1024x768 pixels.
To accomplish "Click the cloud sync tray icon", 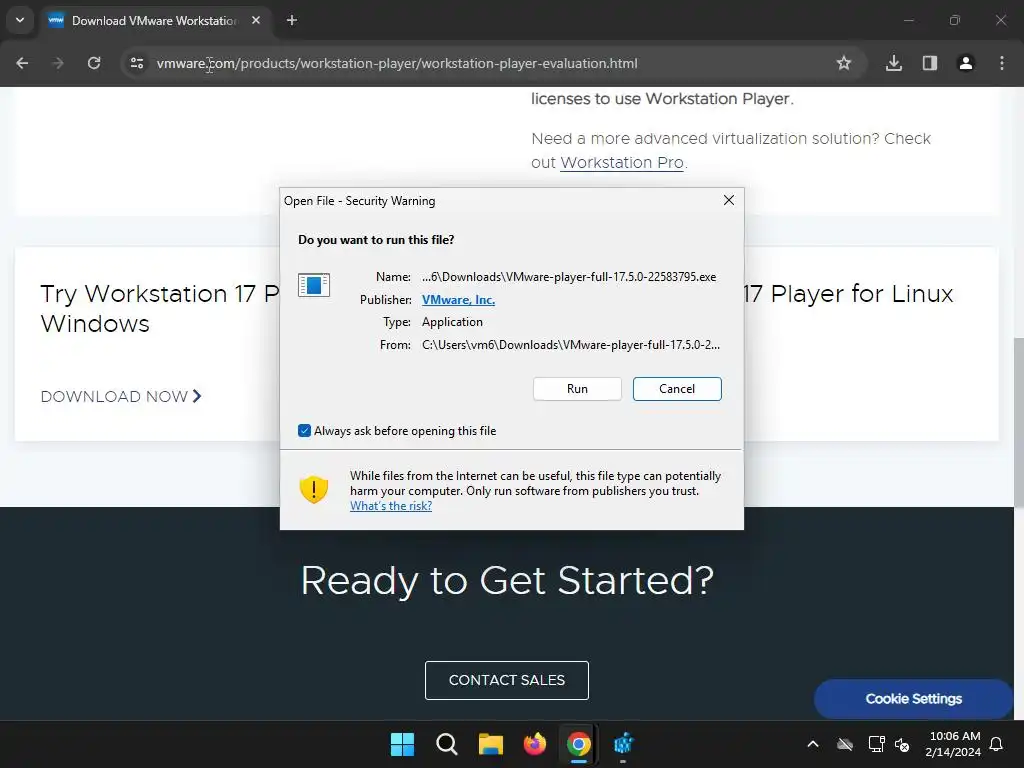I will pos(845,744).
